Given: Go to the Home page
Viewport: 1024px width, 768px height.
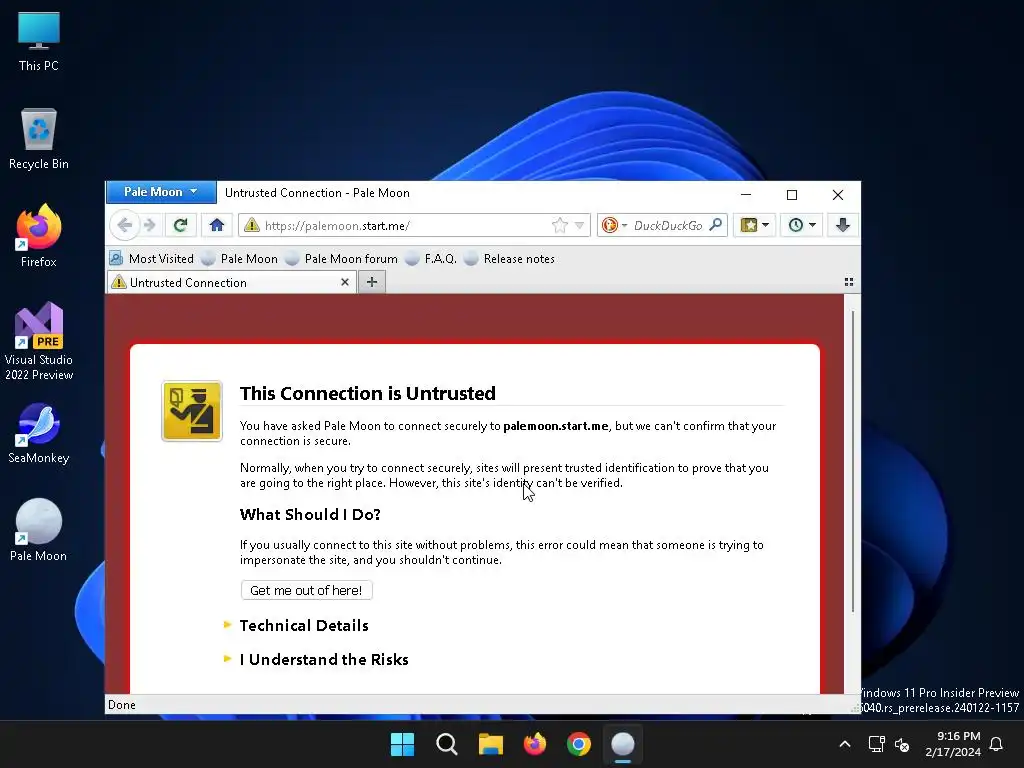Looking at the screenshot, I should [x=217, y=225].
